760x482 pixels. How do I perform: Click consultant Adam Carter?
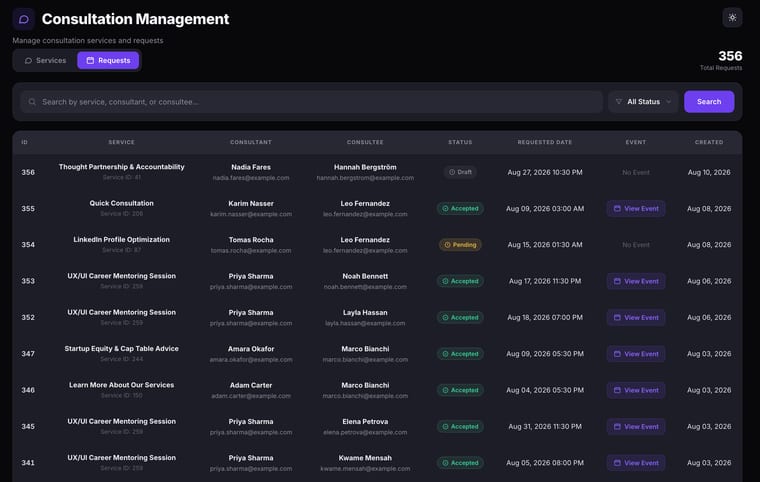(x=251, y=386)
